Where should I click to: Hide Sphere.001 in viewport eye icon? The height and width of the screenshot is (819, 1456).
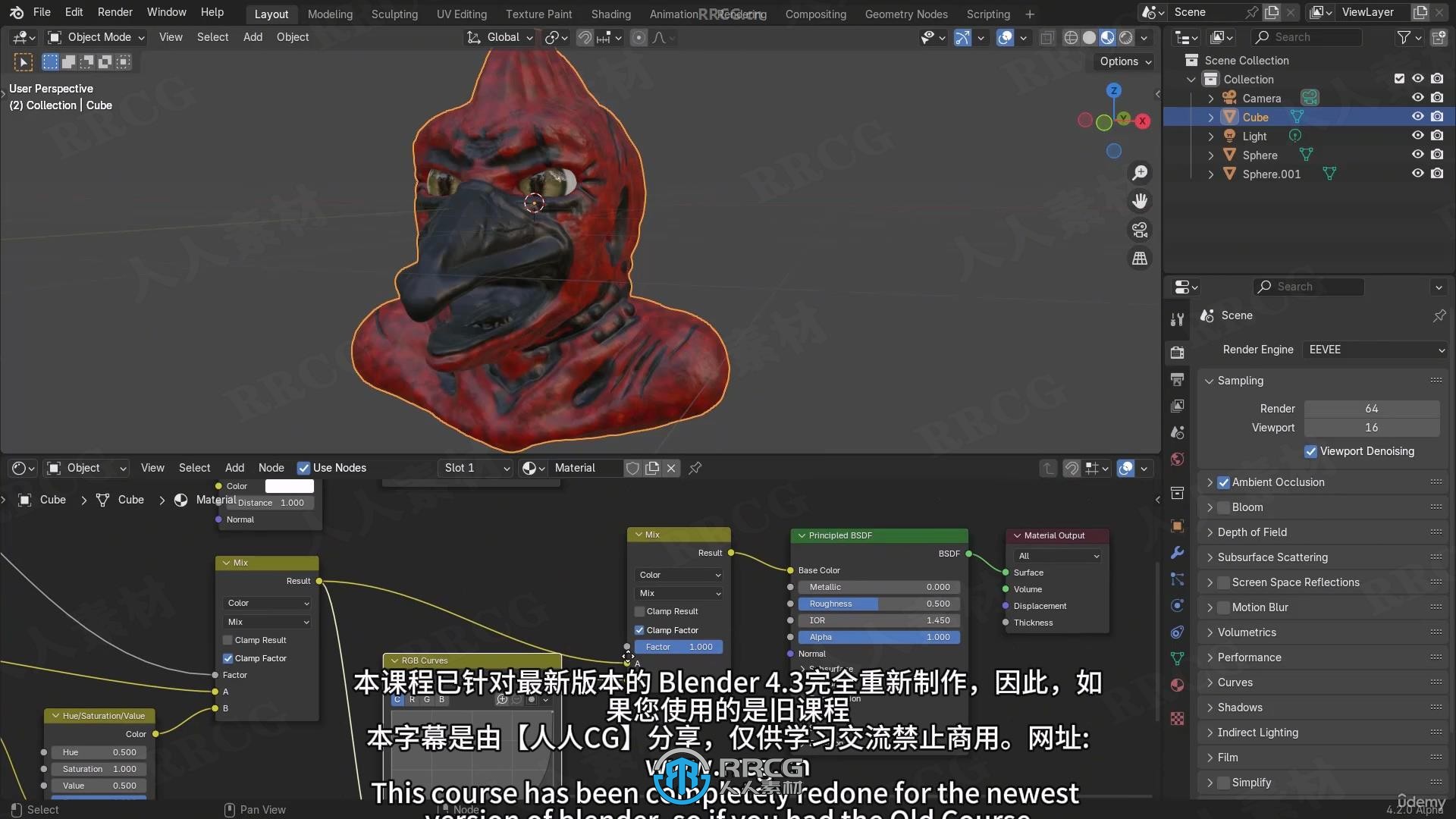click(x=1417, y=174)
